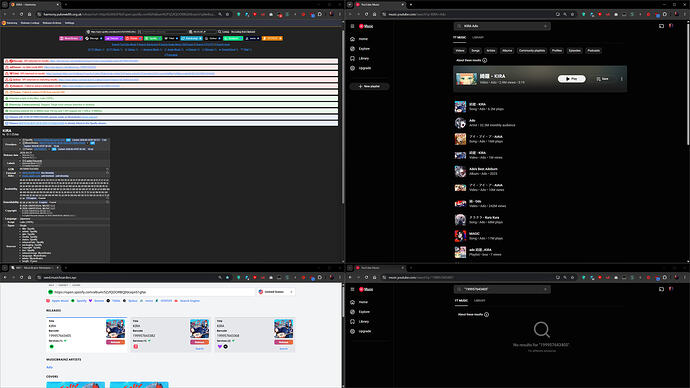Clear the barcode search in bottom-right window

pos(545,289)
